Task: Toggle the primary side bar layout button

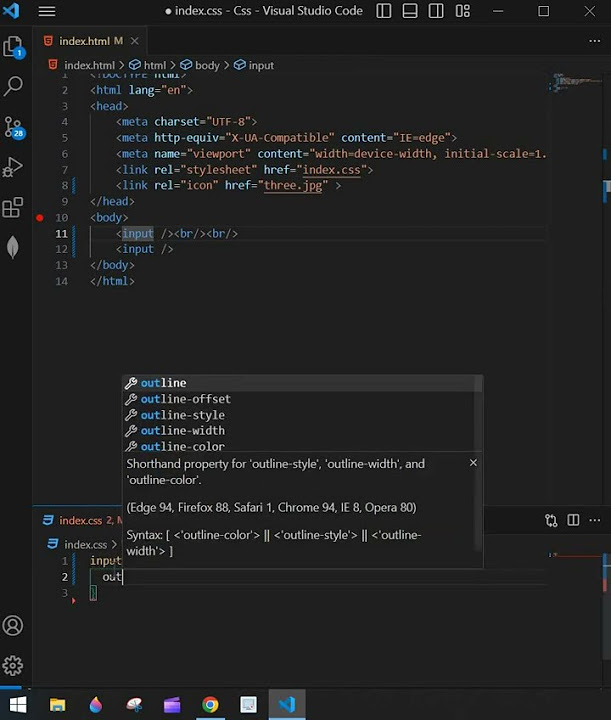Action: (385, 11)
